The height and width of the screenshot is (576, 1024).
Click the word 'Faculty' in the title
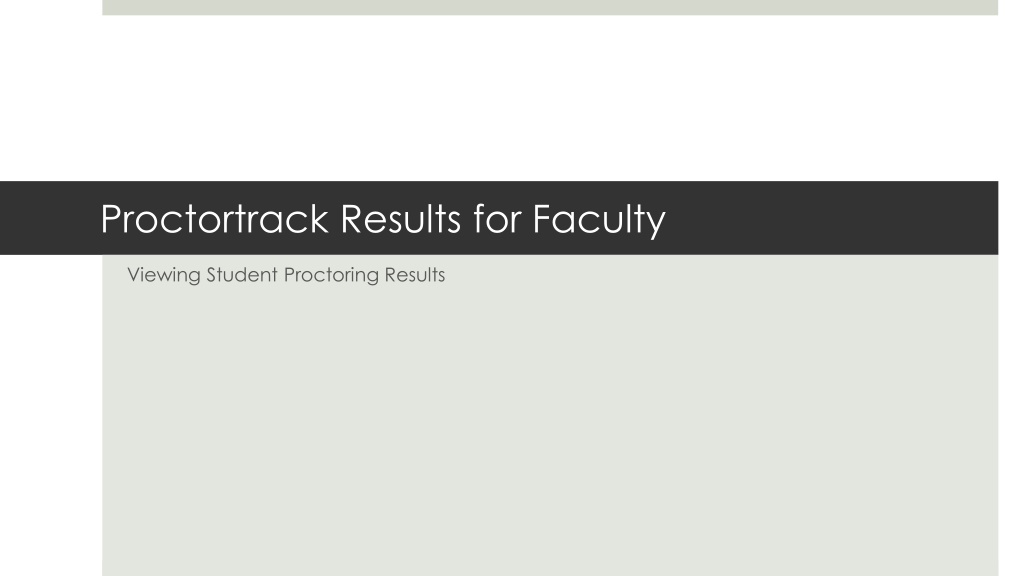click(x=599, y=220)
